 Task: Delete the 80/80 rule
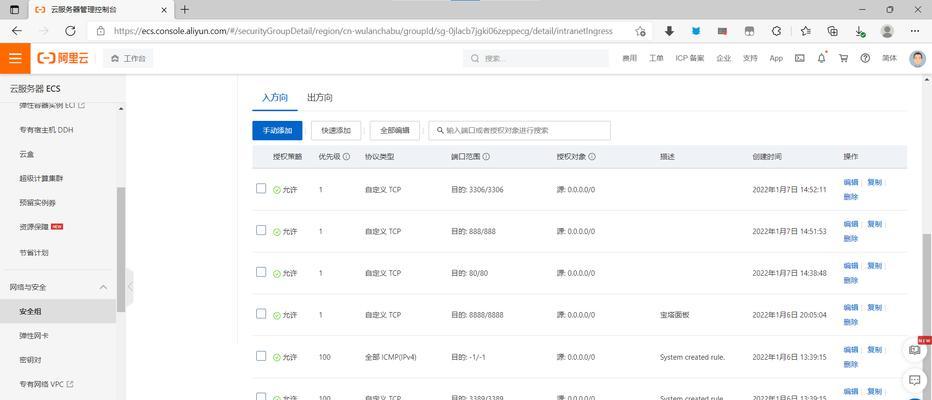[x=851, y=281]
